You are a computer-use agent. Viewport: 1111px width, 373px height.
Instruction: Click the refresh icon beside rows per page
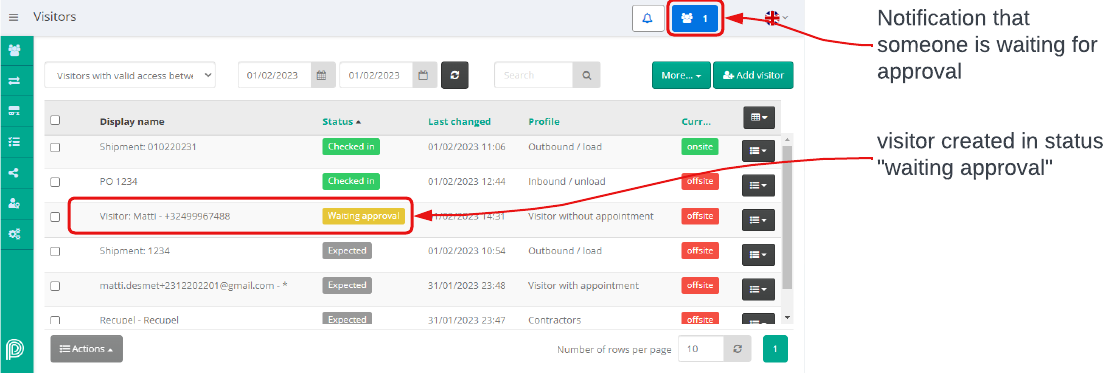(x=737, y=349)
